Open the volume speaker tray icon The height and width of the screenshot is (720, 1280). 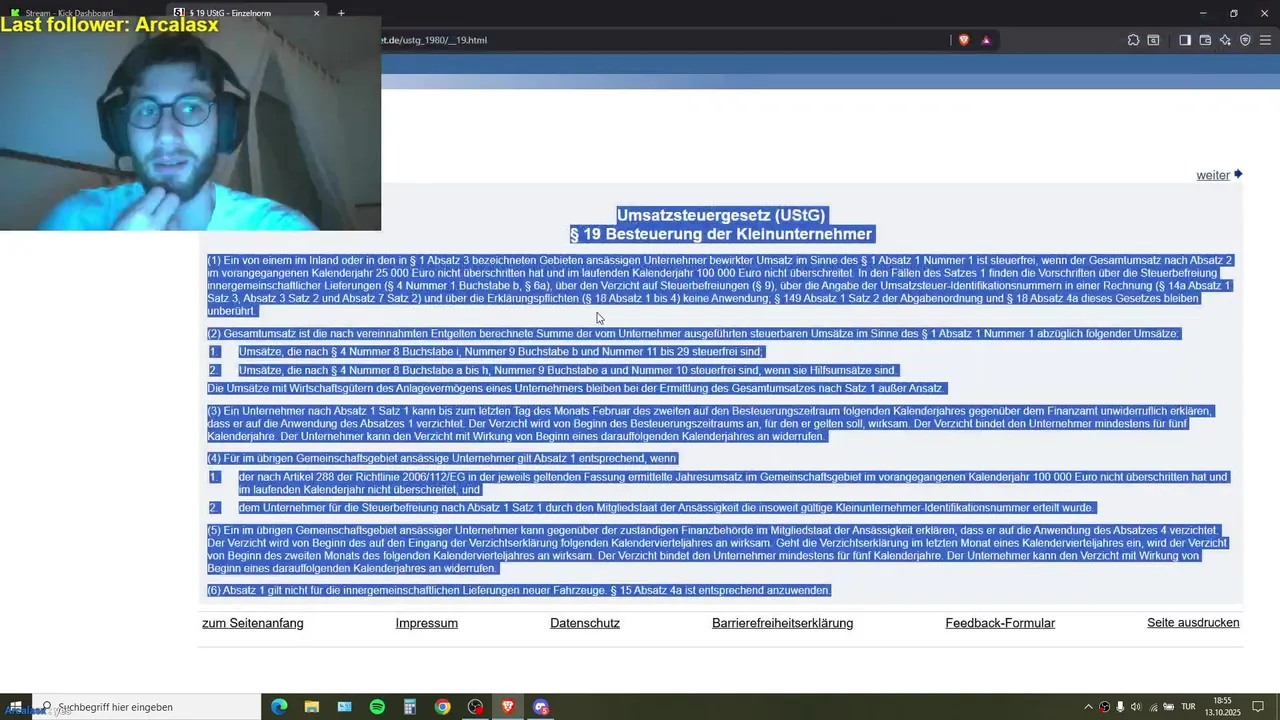(x=1136, y=707)
